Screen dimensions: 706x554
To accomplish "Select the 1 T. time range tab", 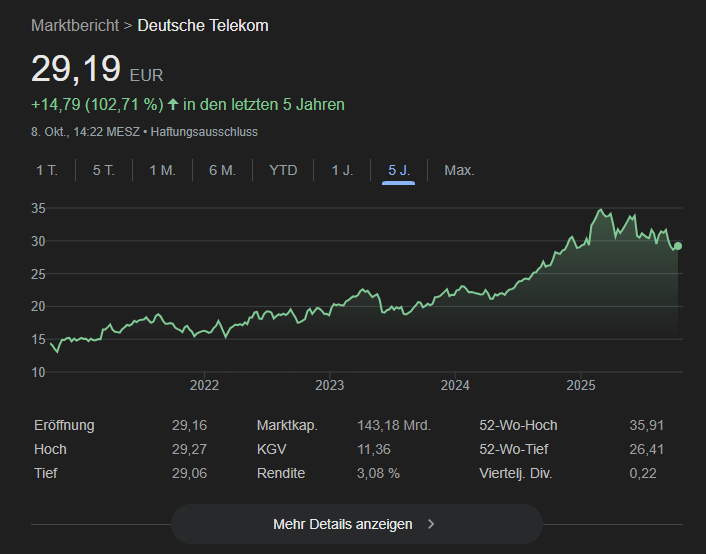I will pos(47,170).
